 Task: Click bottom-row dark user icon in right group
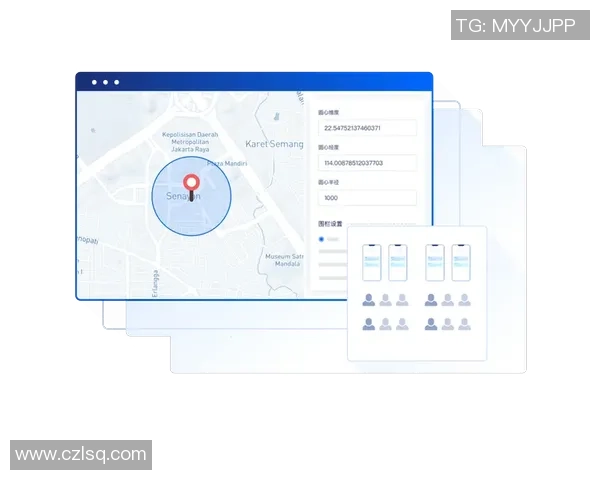(x=431, y=323)
